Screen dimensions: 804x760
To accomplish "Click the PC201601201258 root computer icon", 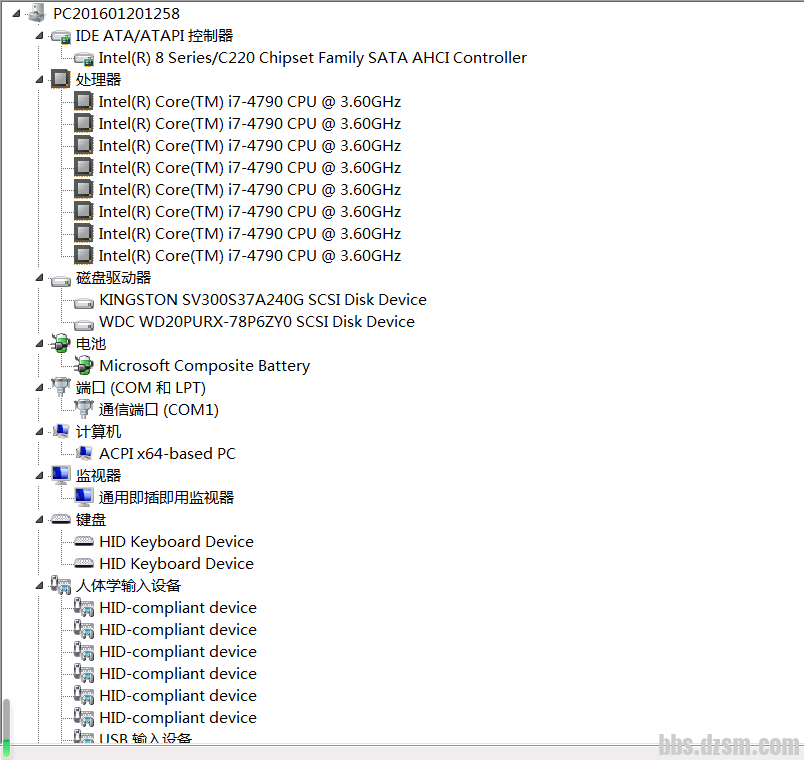I will tap(37, 13).
